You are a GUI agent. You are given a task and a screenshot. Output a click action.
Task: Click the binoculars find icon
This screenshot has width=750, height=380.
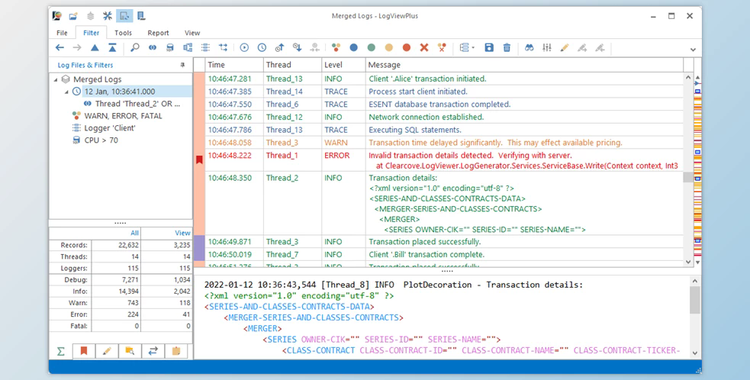point(529,47)
